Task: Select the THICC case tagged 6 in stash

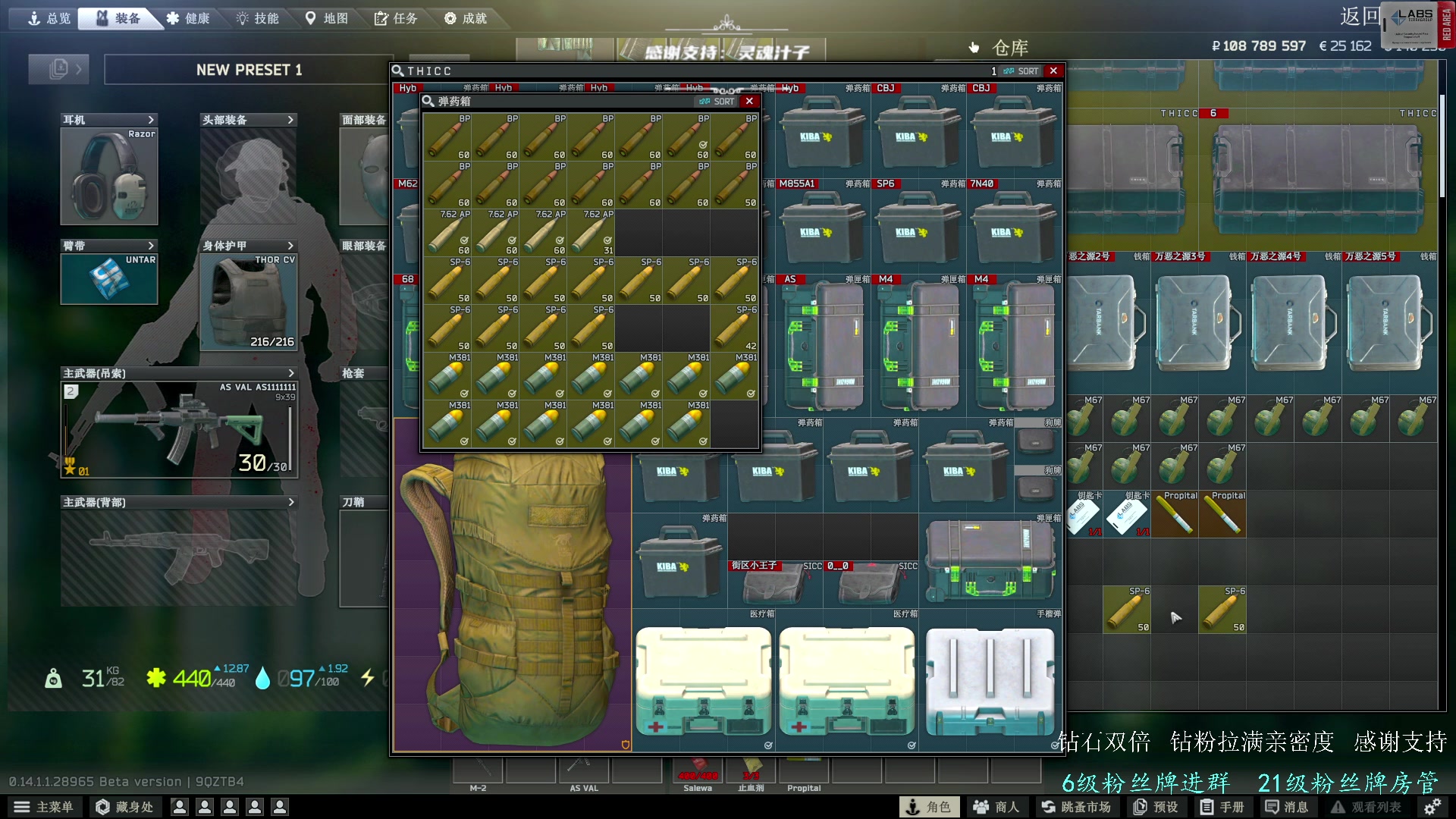Action: click(1318, 178)
